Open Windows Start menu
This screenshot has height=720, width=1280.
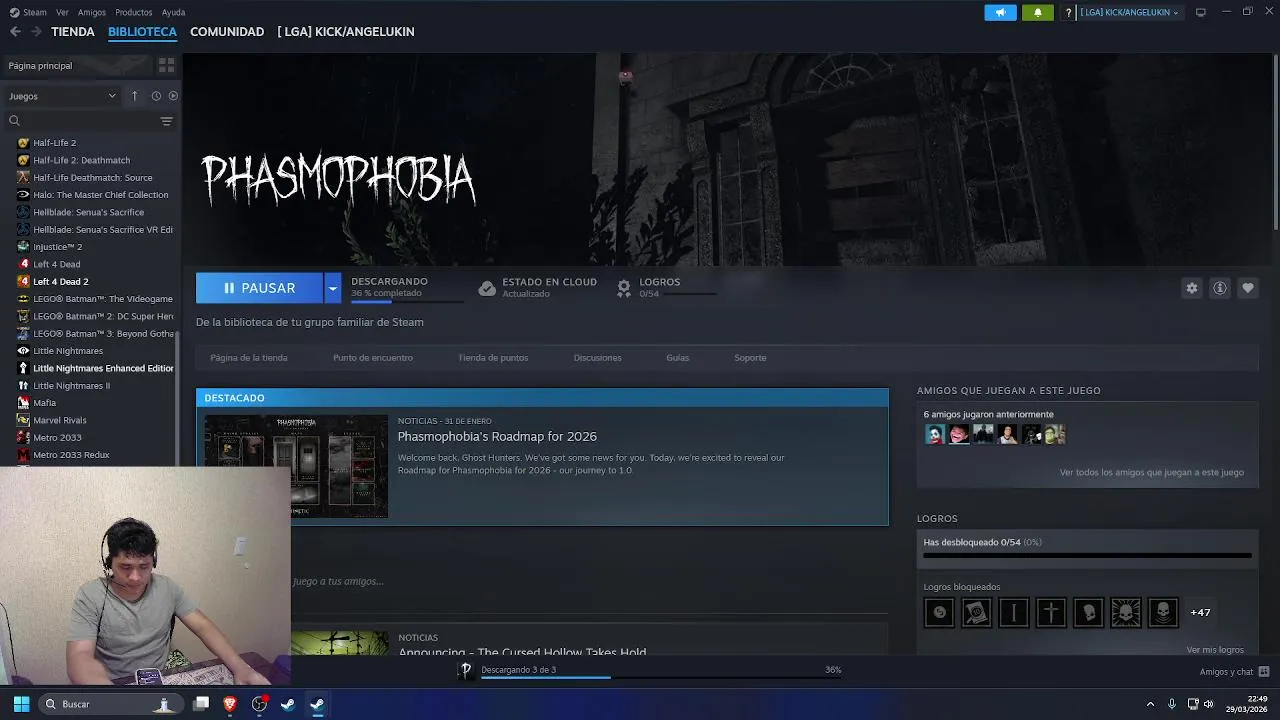21,704
